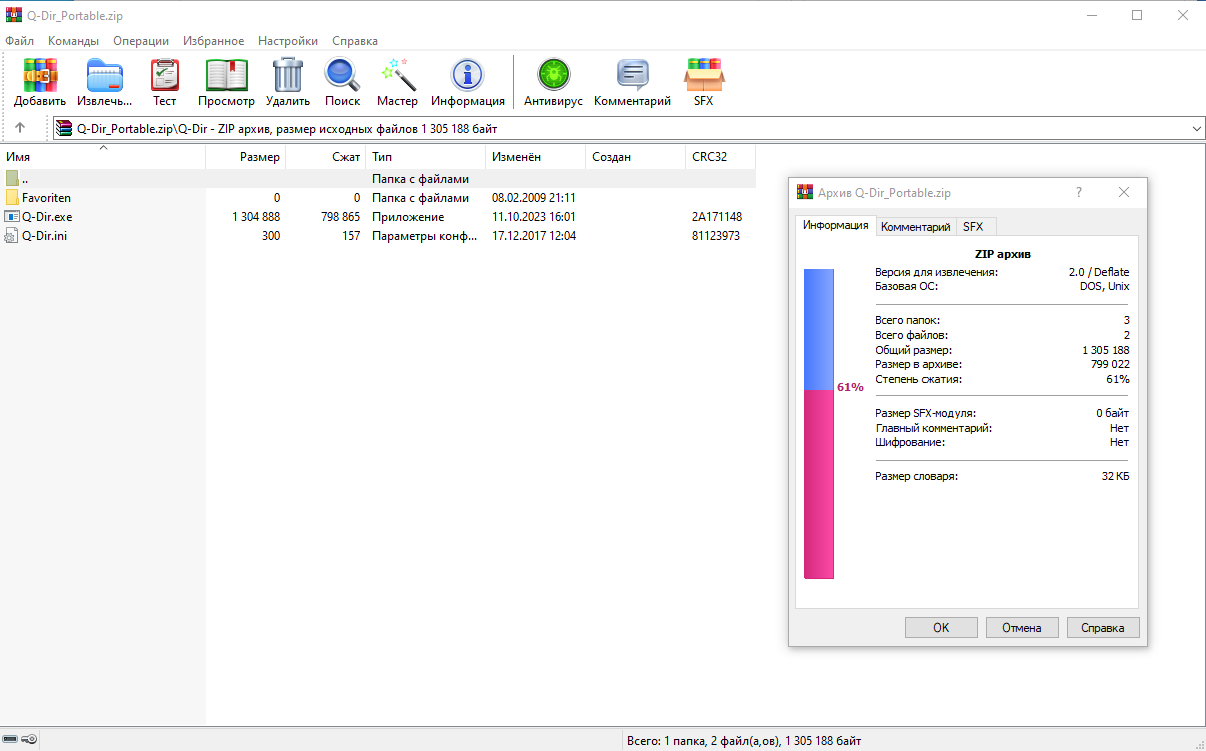Click the parent folder ".." icon
Screen dimensions: 1206x751
pos(12,179)
